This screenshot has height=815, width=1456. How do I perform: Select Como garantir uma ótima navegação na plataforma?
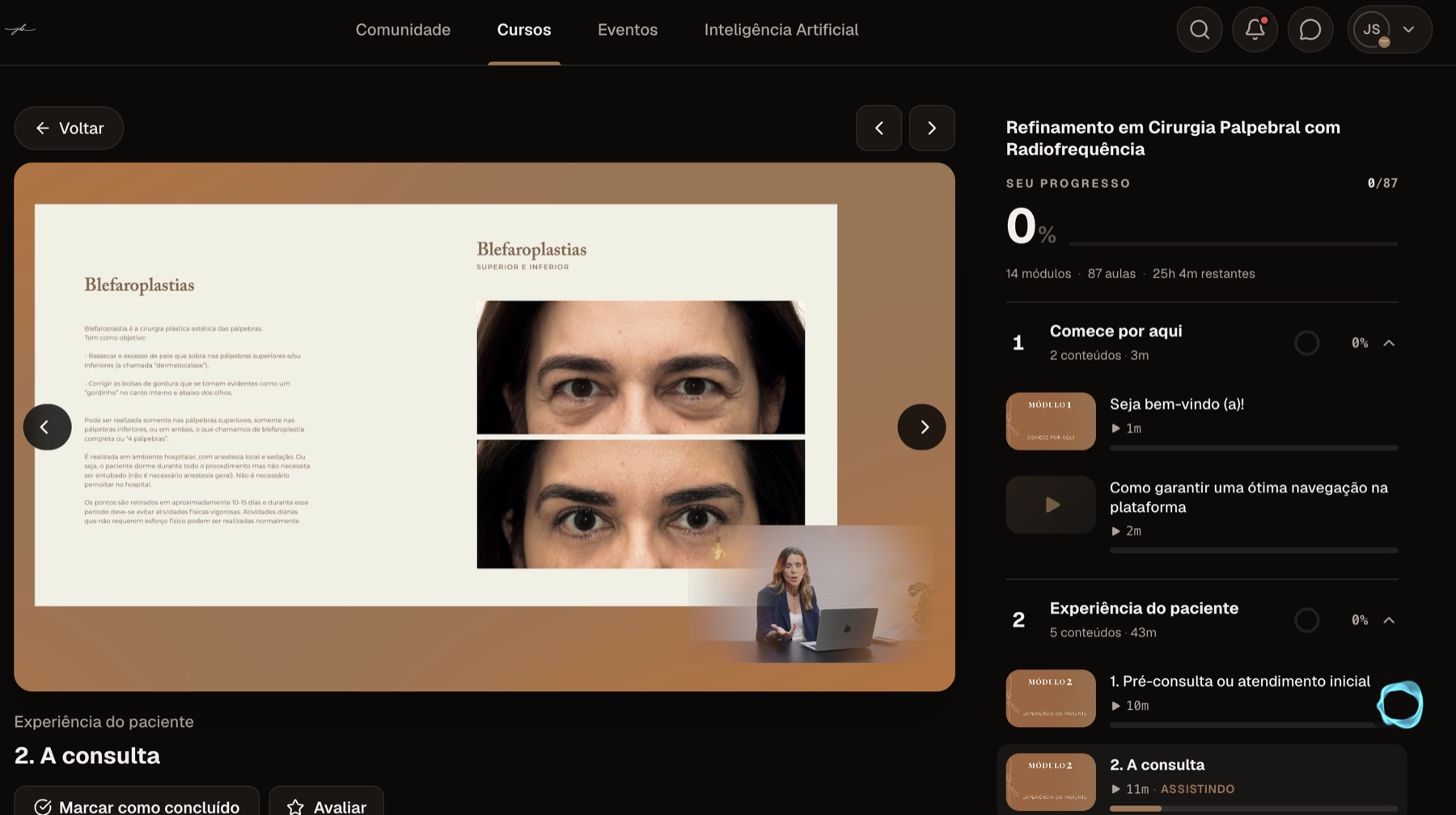pyautogui.click(x=1249, y=497)
